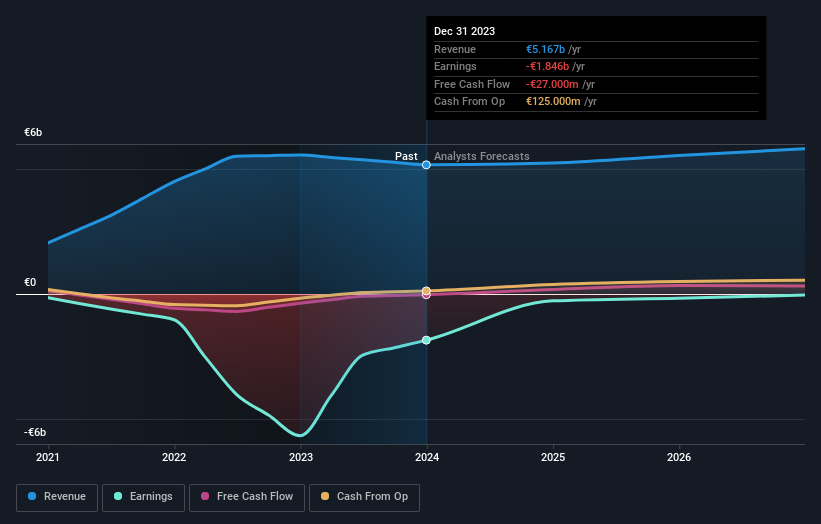Toggle the Free Cash Flow legend button

tap(247, 497)
